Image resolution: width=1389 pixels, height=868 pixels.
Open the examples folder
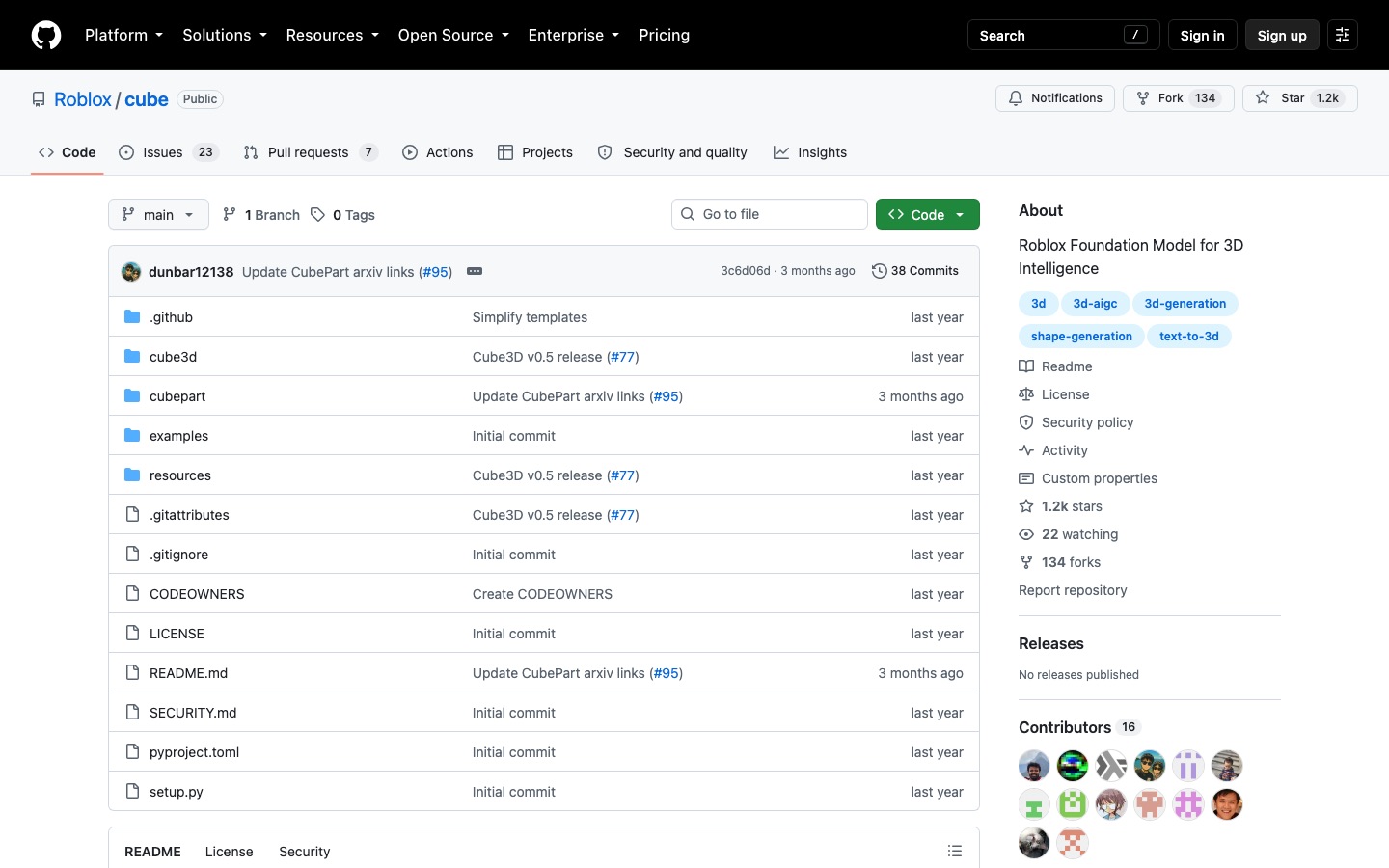178,436
